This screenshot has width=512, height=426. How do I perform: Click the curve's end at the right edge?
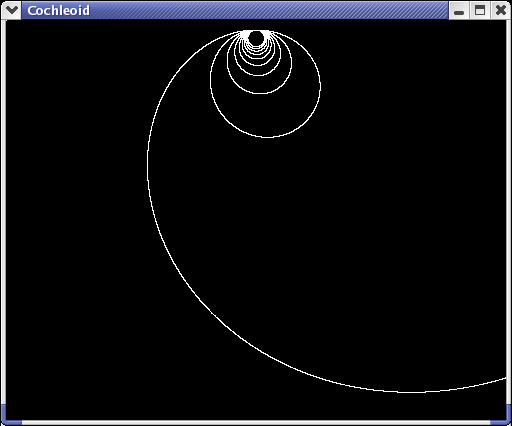pyautogui.click(x=504, y=379)
